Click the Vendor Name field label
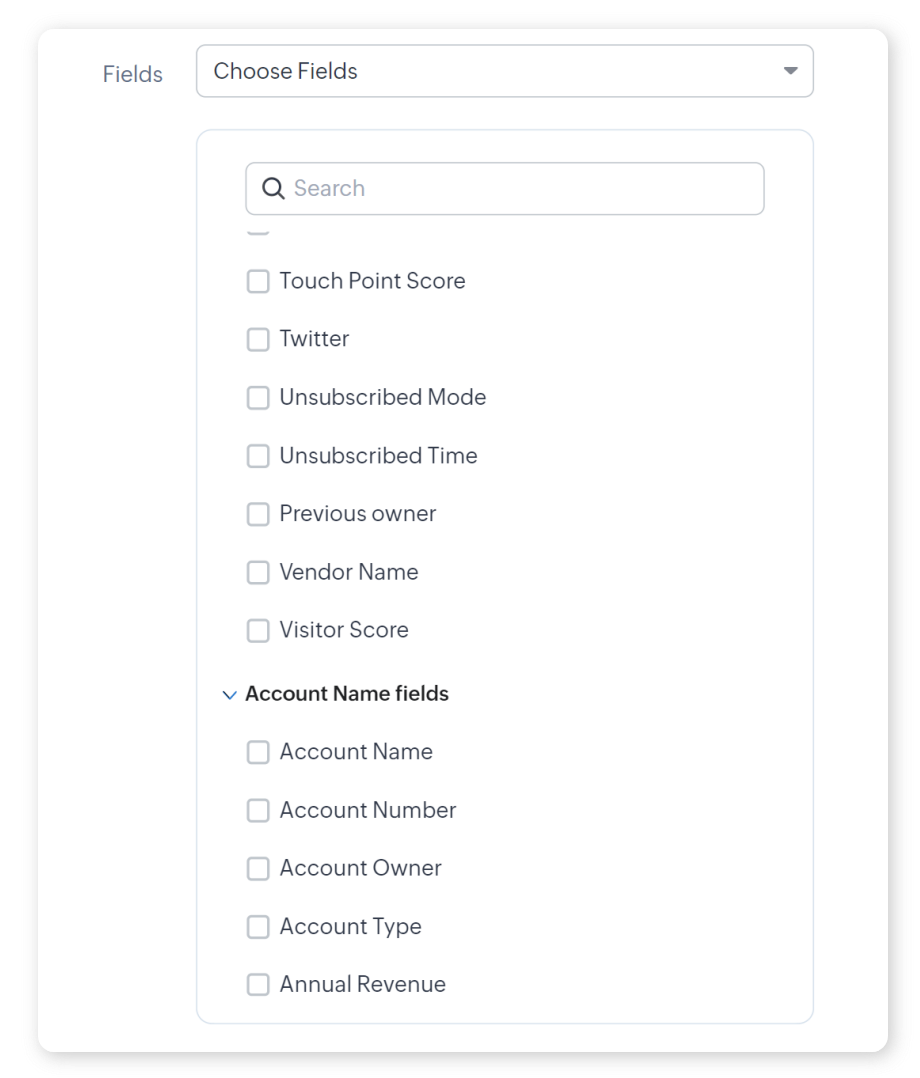Screen dimensions: 920x1078 [349, 572]
